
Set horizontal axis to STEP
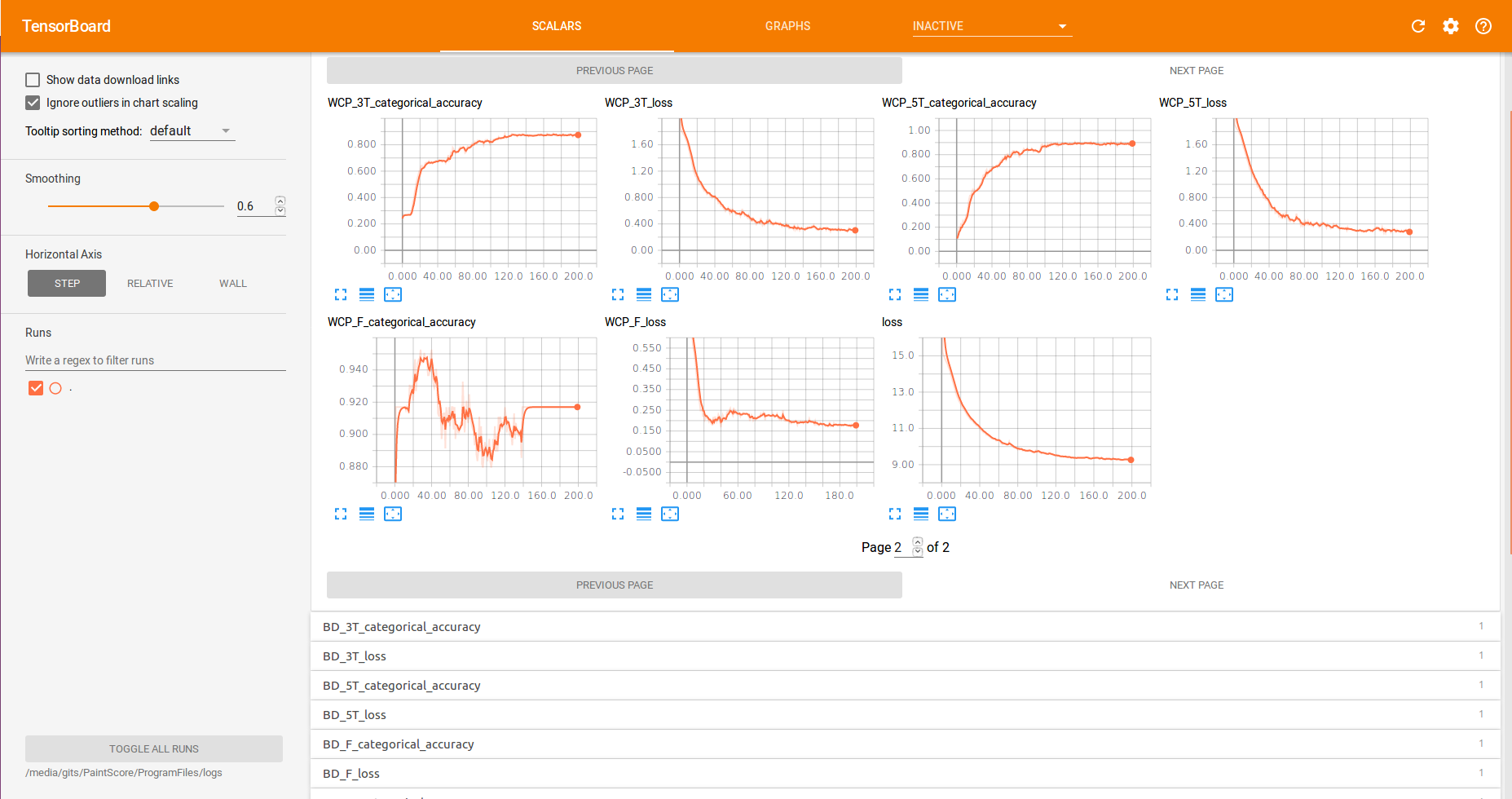pos(67,284)
